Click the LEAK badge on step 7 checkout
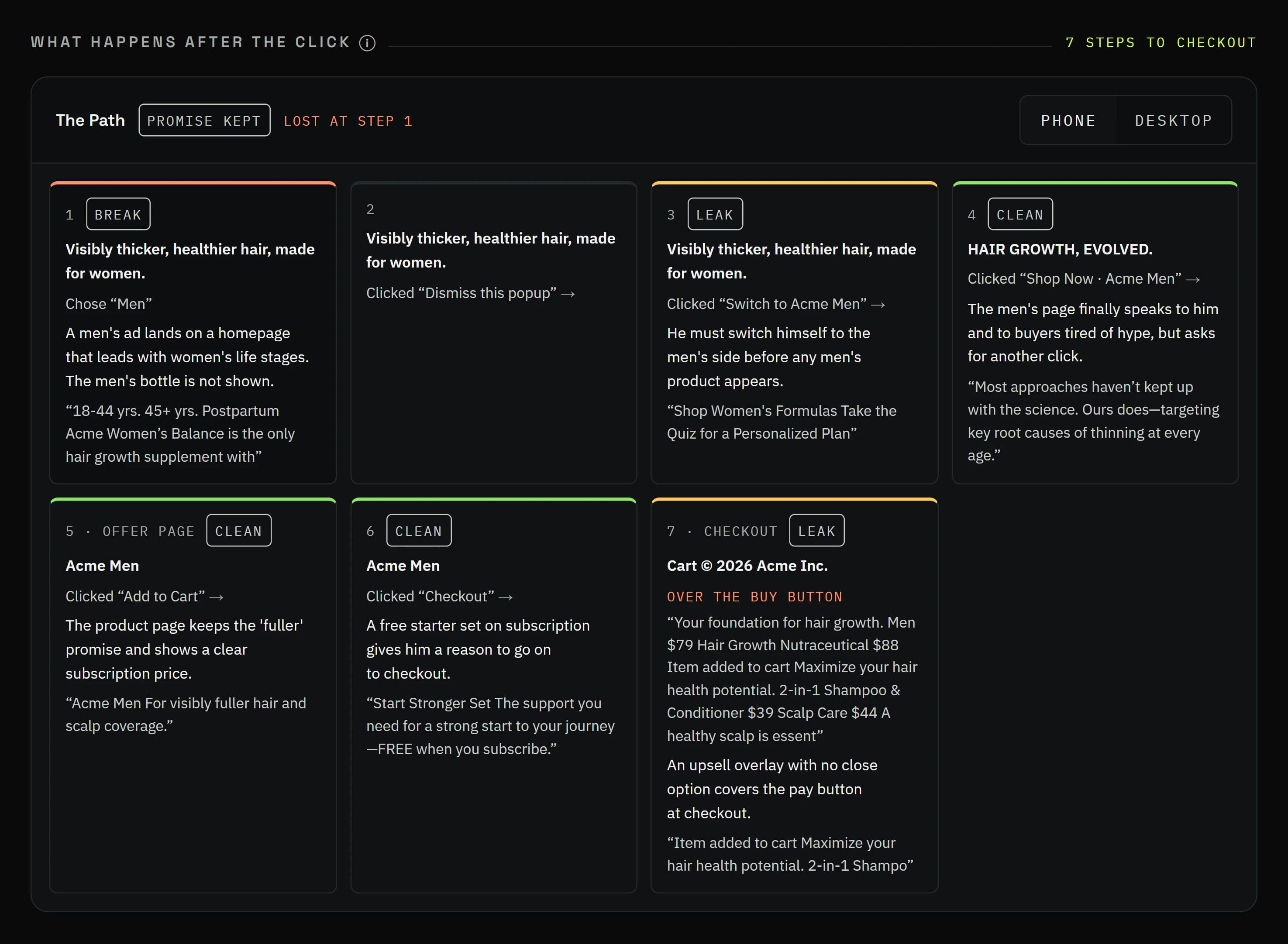1288x944 pixels. point(816,531)
